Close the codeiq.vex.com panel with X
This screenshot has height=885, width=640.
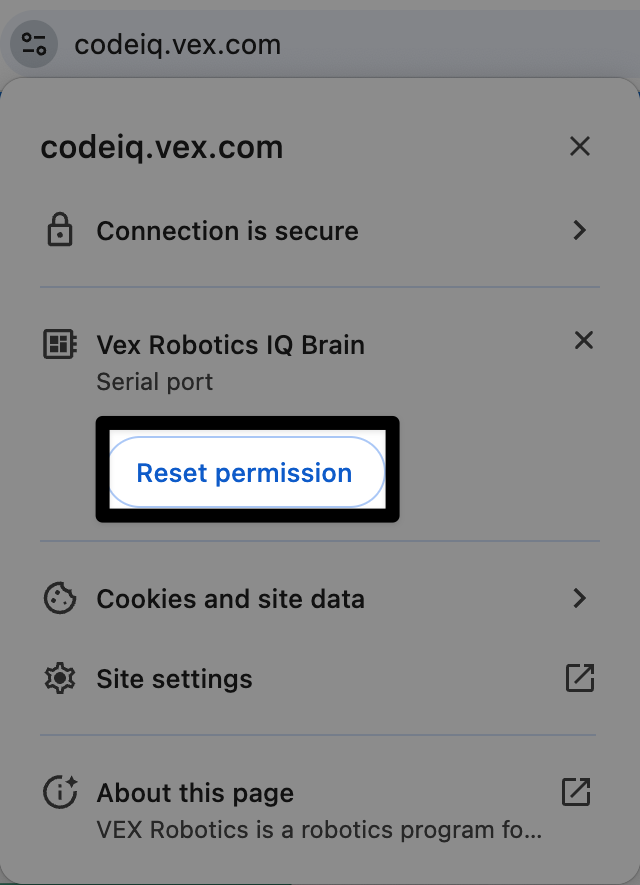pyautogui.click(x=580, y=146)
